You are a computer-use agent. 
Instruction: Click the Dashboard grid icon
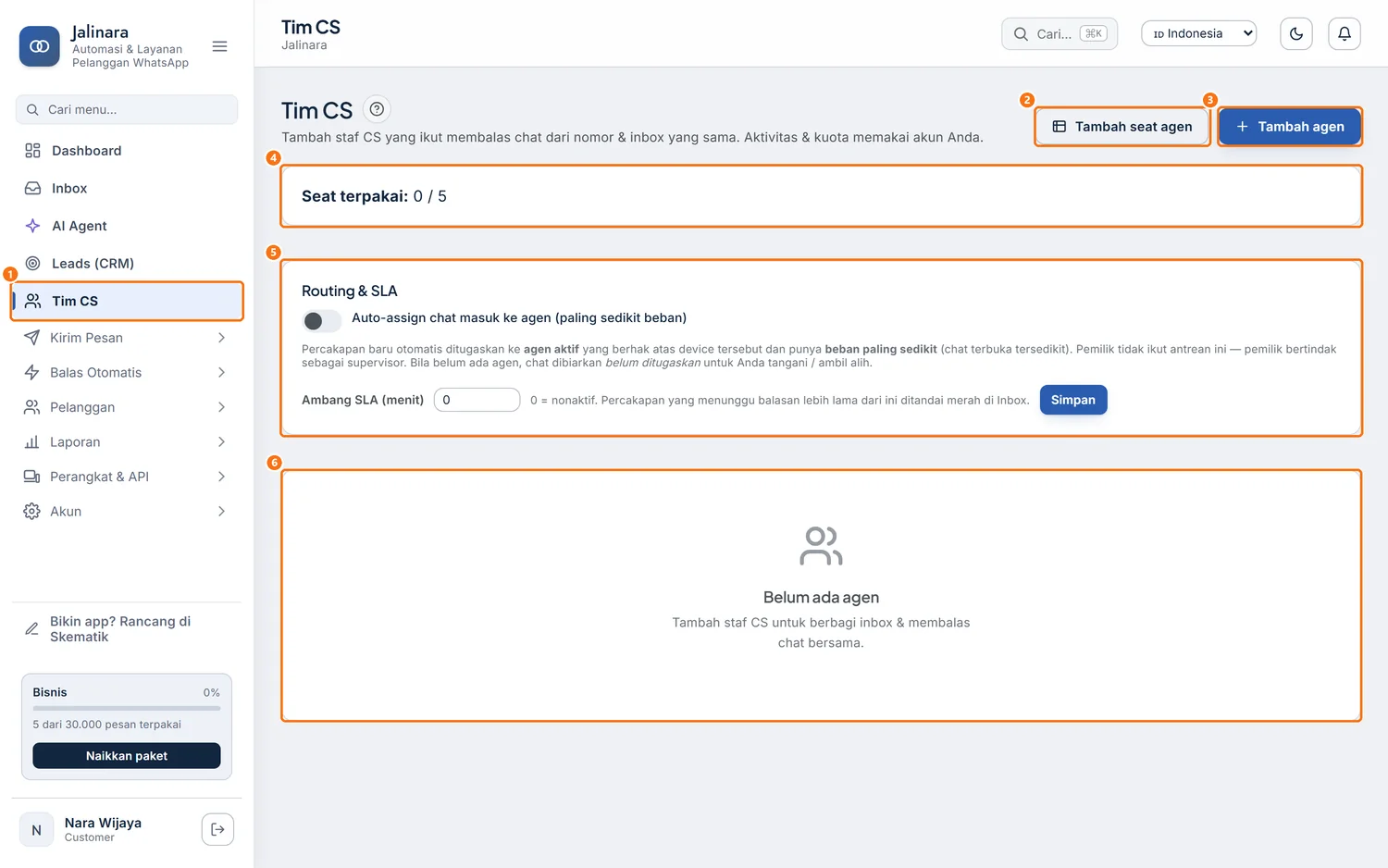32,151
